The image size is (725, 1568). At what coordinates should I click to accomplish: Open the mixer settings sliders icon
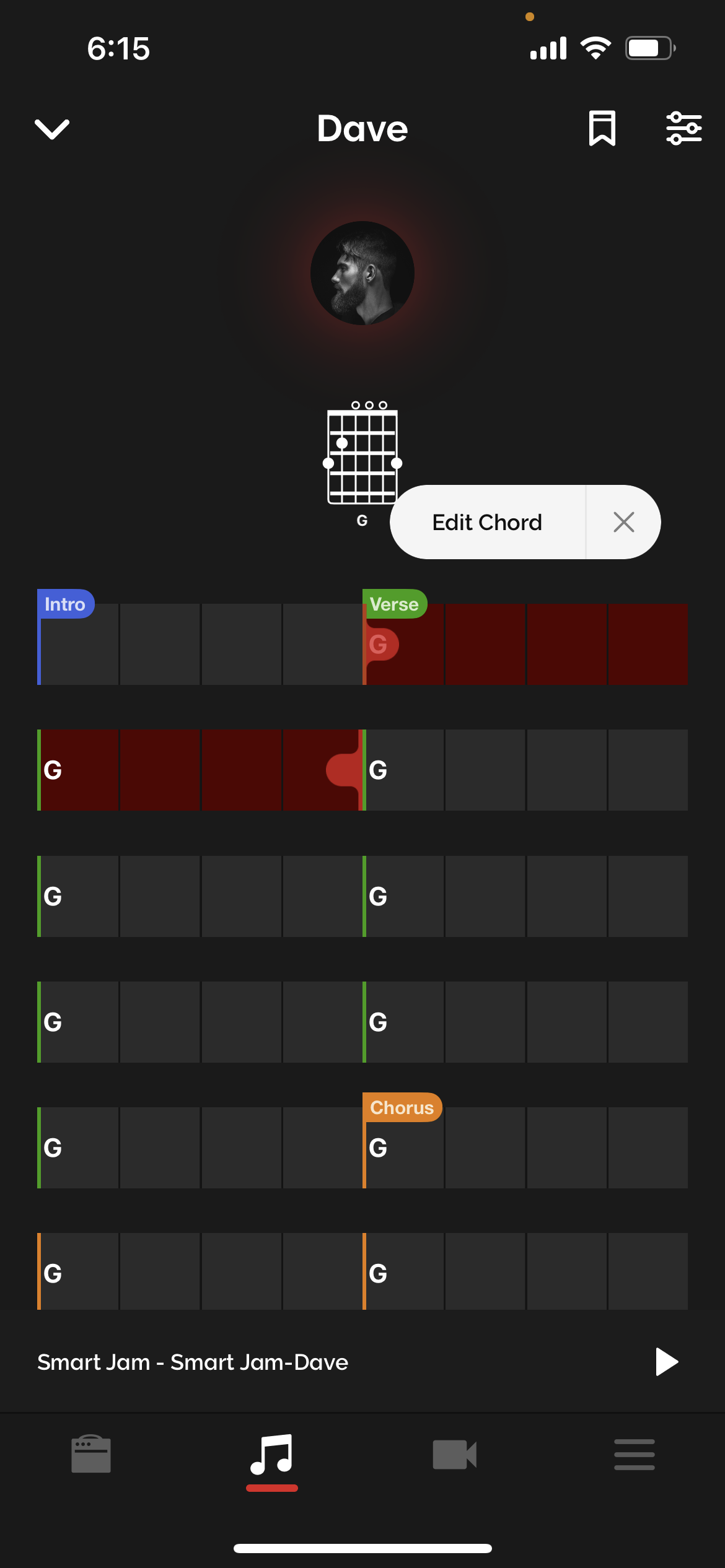(683, 128)
